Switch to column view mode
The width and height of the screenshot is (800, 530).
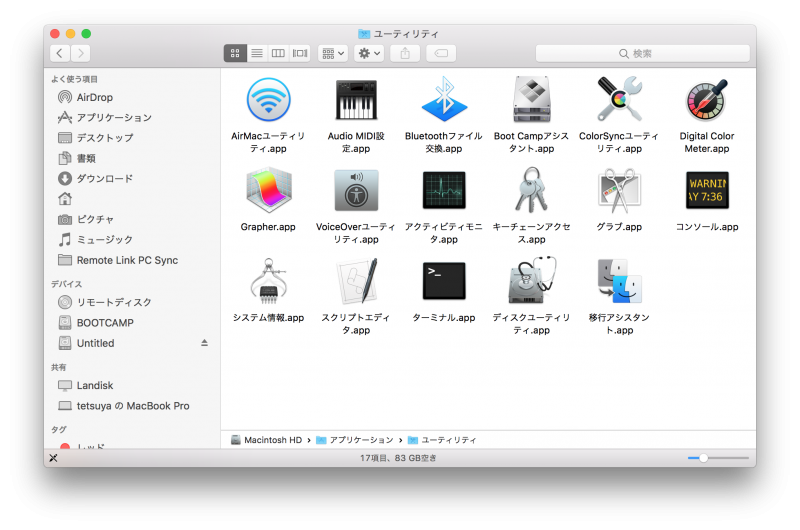pyautogui.click(x=278, y=53)
